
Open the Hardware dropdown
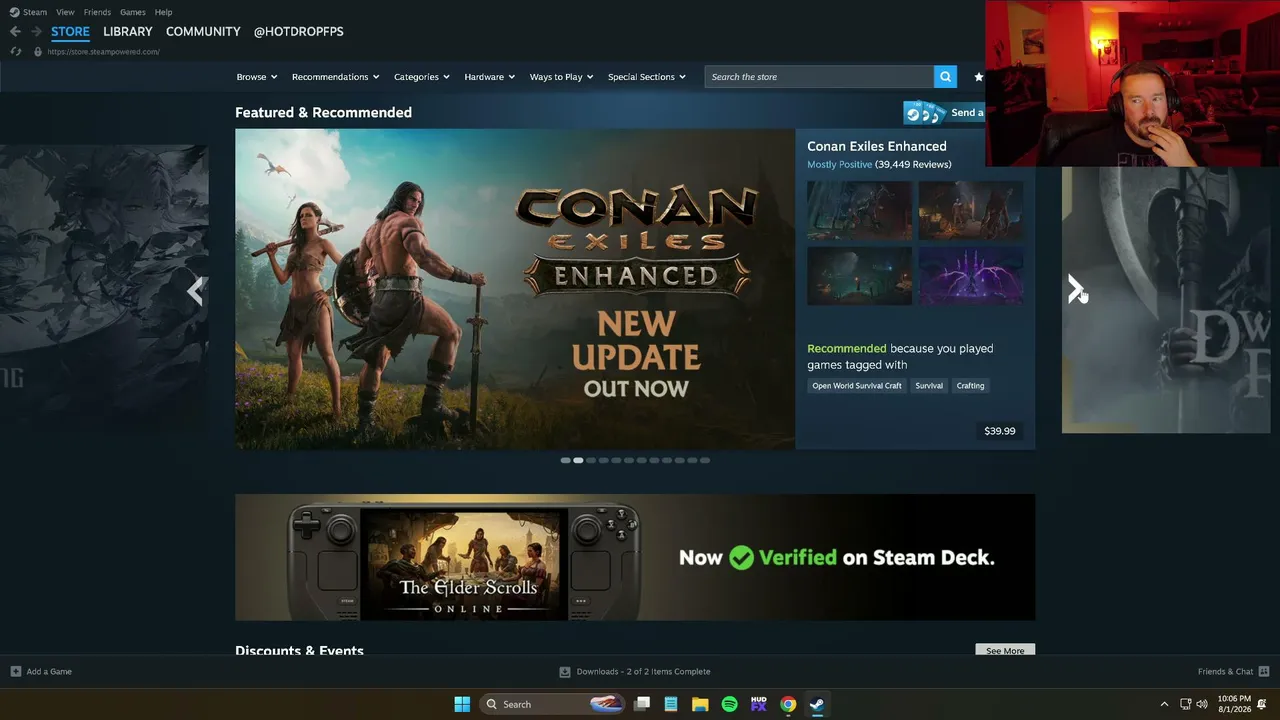point(489,77)
